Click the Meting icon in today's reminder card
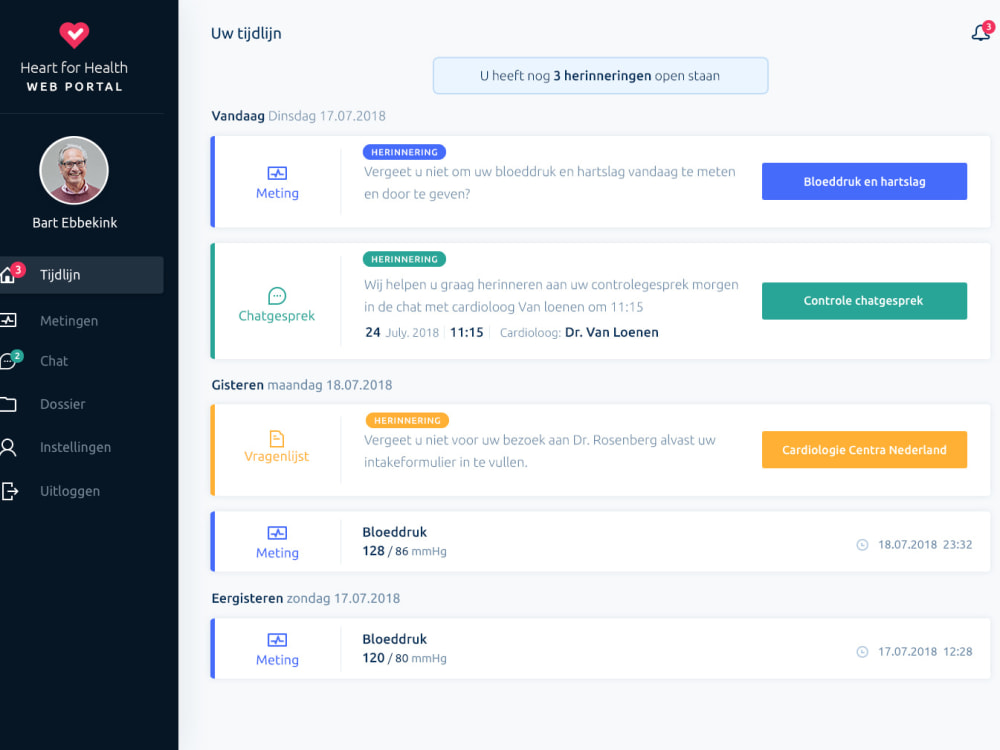Viewport: 1000px width, 750px height. tap(277, 173)
